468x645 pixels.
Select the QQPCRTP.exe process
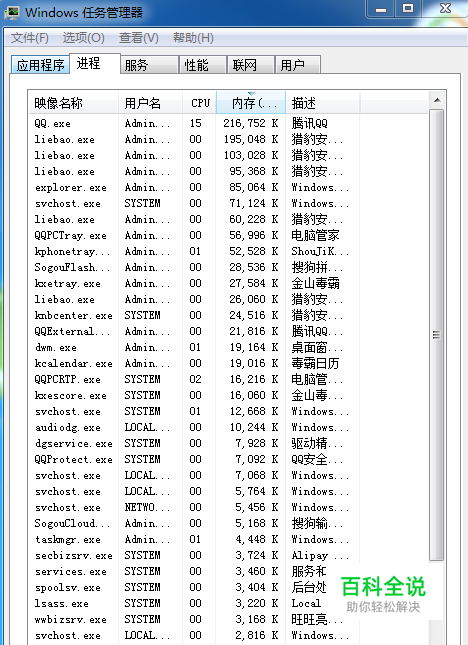[195, 379]
